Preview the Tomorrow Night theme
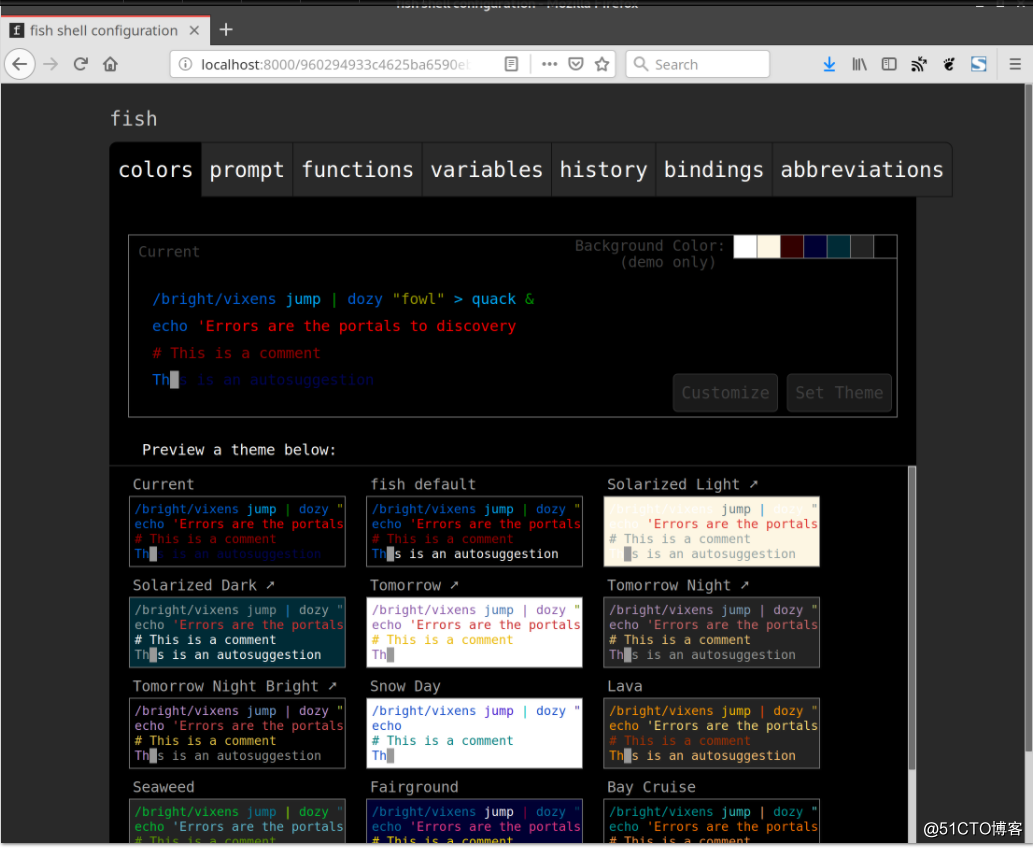1033x848 pixels. tap(712, 633)
